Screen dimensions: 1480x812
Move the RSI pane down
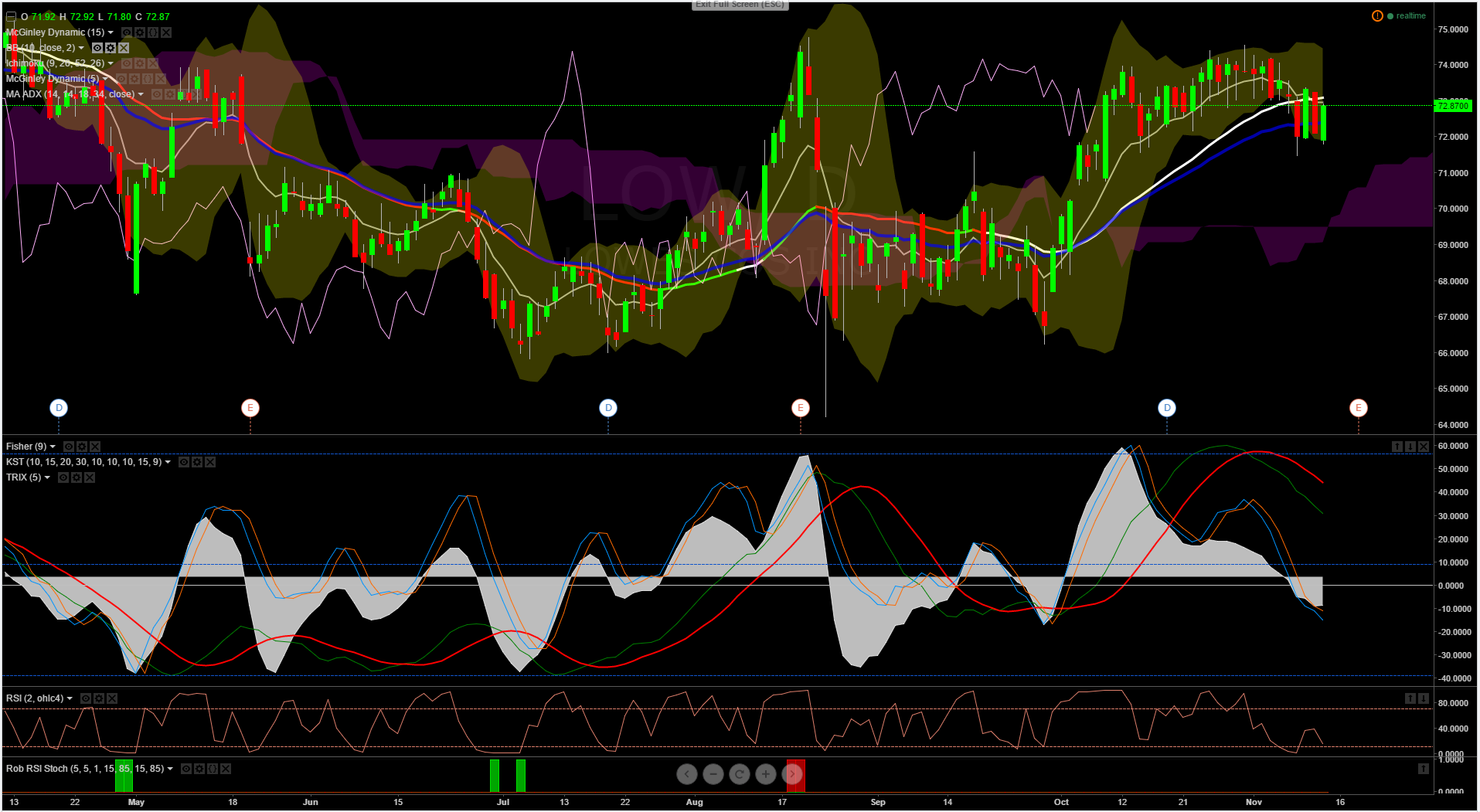pyautogui.click(x=1424, y=698)
